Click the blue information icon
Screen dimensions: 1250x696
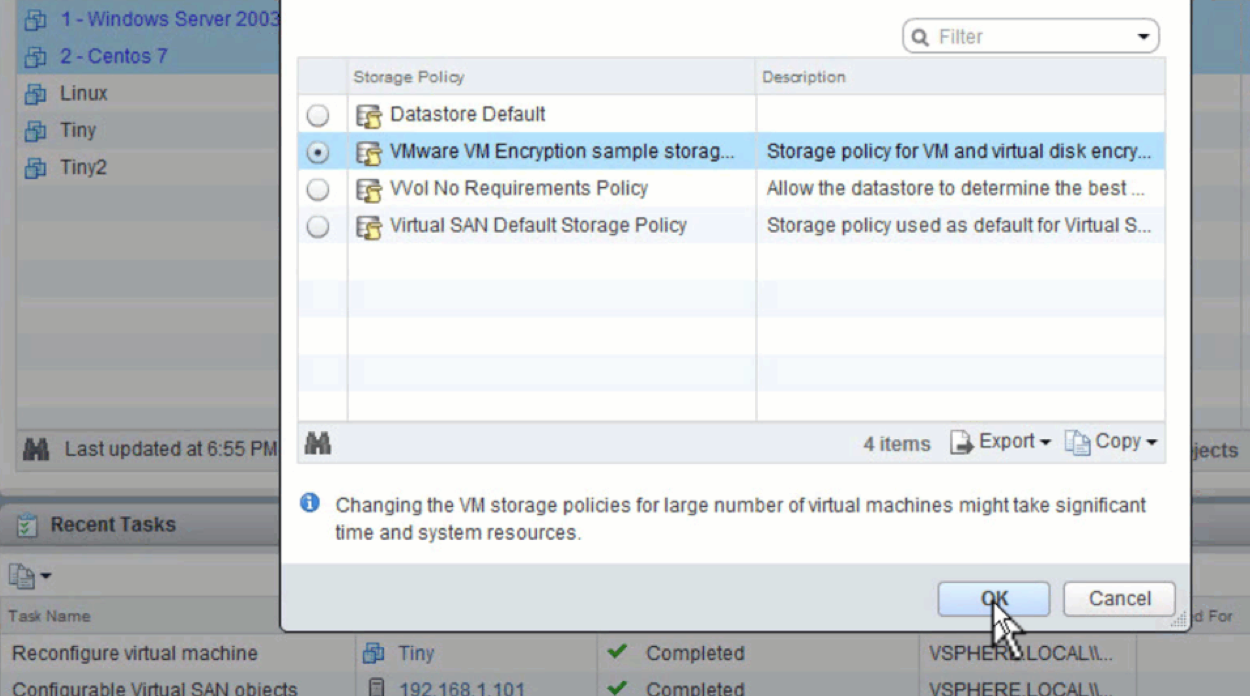click(x=310, y=503)
